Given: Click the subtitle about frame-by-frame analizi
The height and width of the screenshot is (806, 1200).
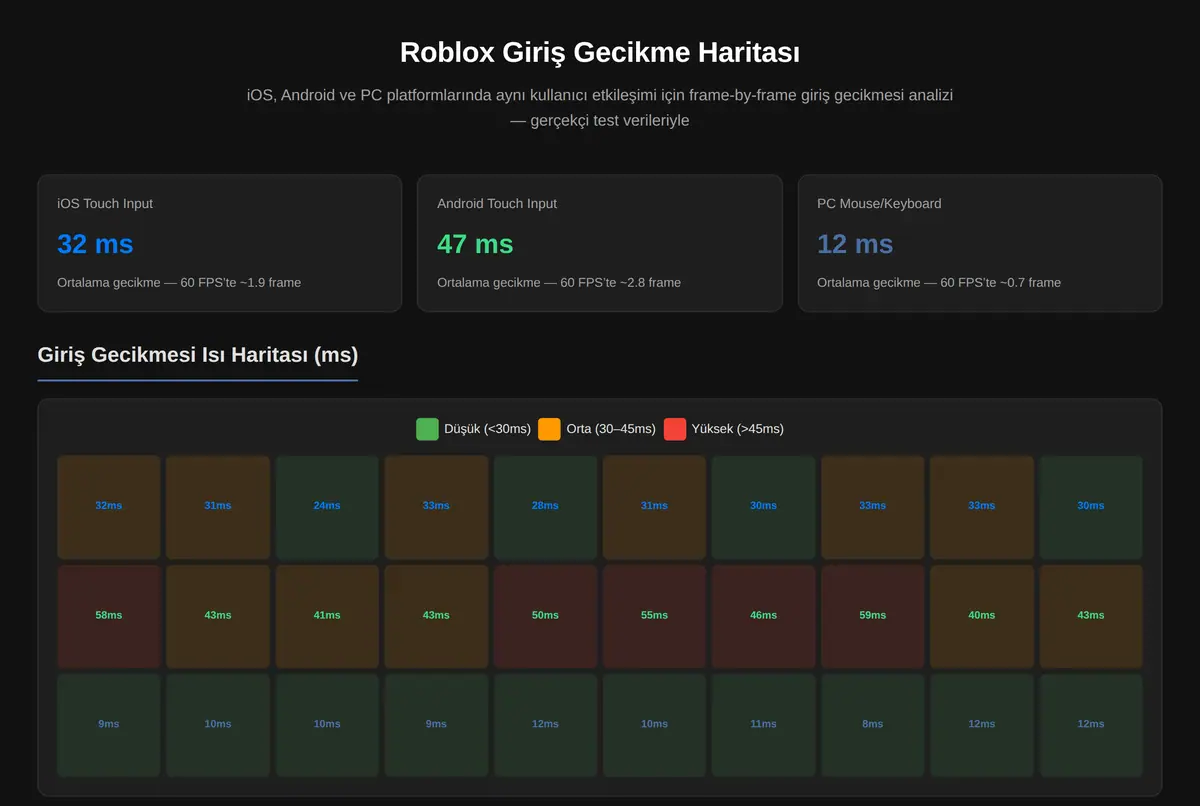Looking at the screenshot, I should point(600,108).
